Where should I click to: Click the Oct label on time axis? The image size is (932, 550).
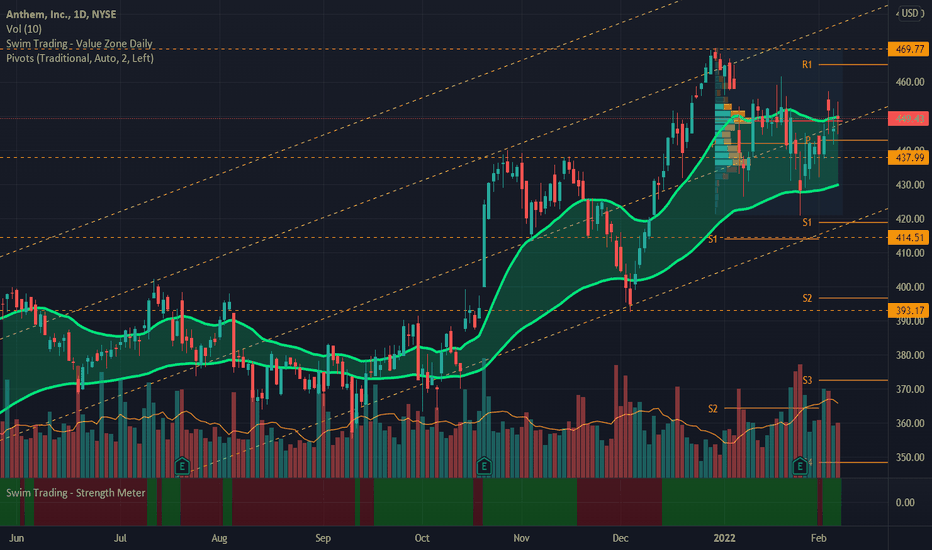422,538
